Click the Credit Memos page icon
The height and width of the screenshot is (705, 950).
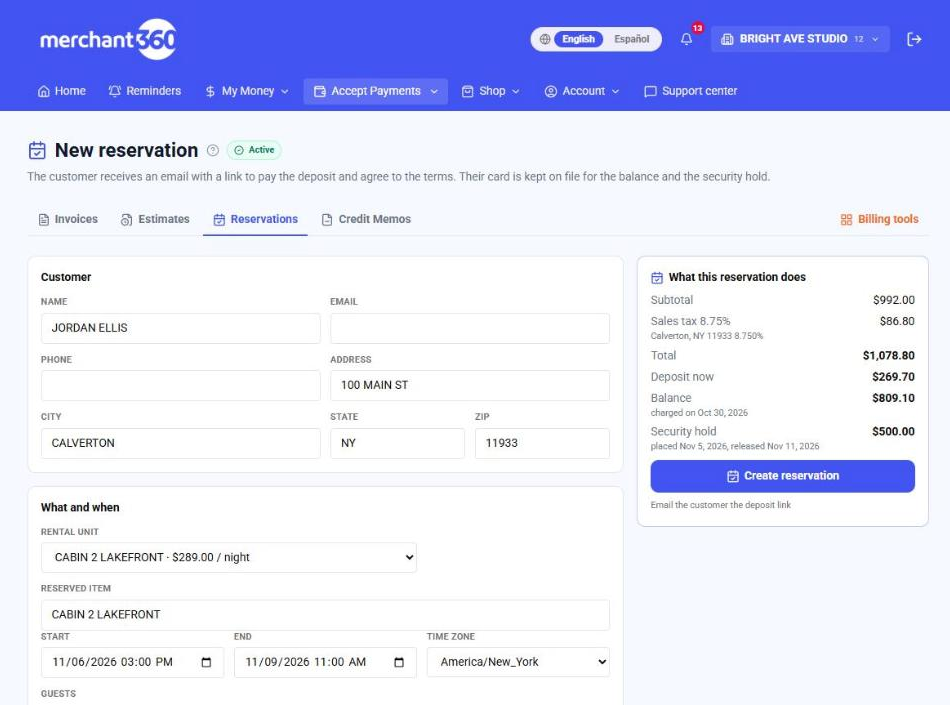tap(327, 220)
